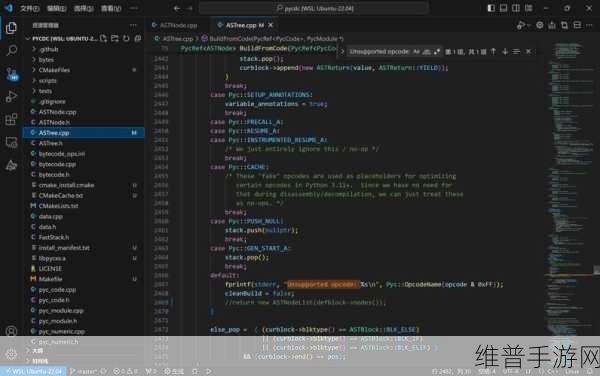Open ASTNode.h in the explorer

click(x=84, y=122)
